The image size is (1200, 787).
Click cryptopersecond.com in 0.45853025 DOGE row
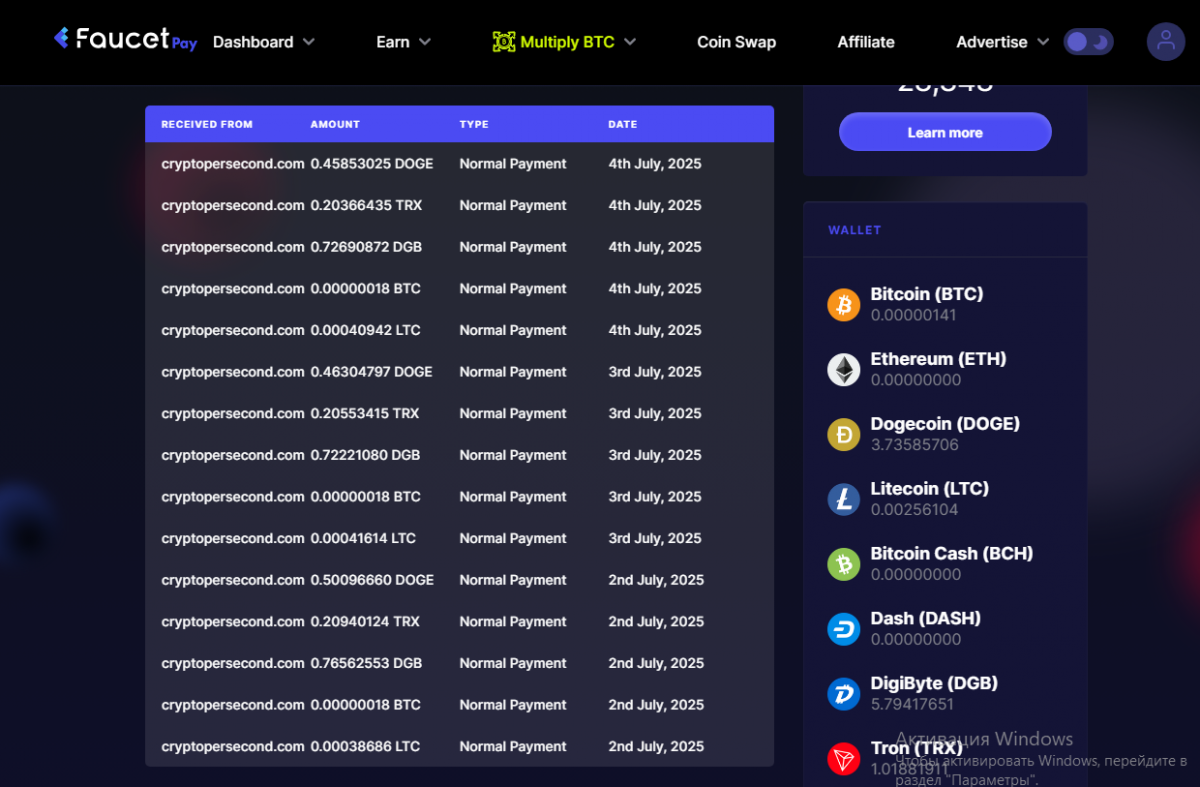click(x=233, y=164)
